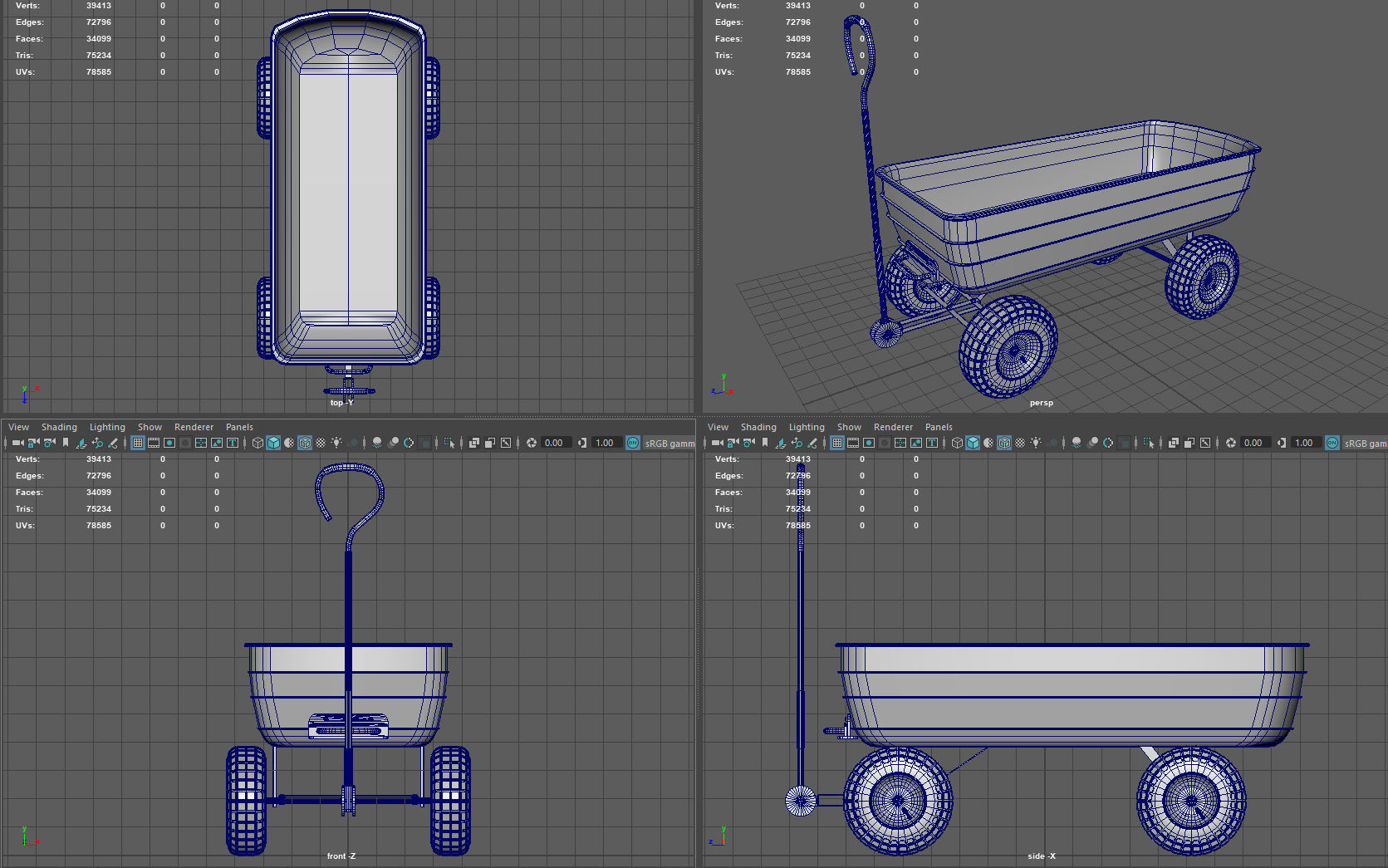Toggle Wireframe on Shaded in front panel

[x=305, y=443]
